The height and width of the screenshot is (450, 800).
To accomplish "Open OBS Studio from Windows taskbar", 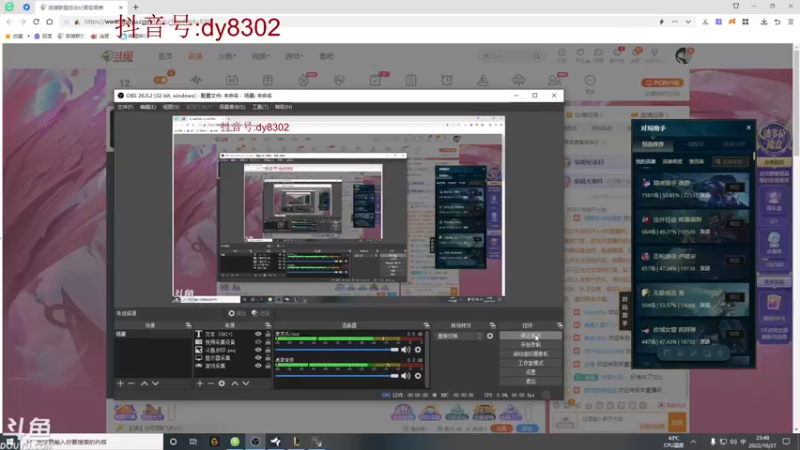I will click(x=256, y=442).
